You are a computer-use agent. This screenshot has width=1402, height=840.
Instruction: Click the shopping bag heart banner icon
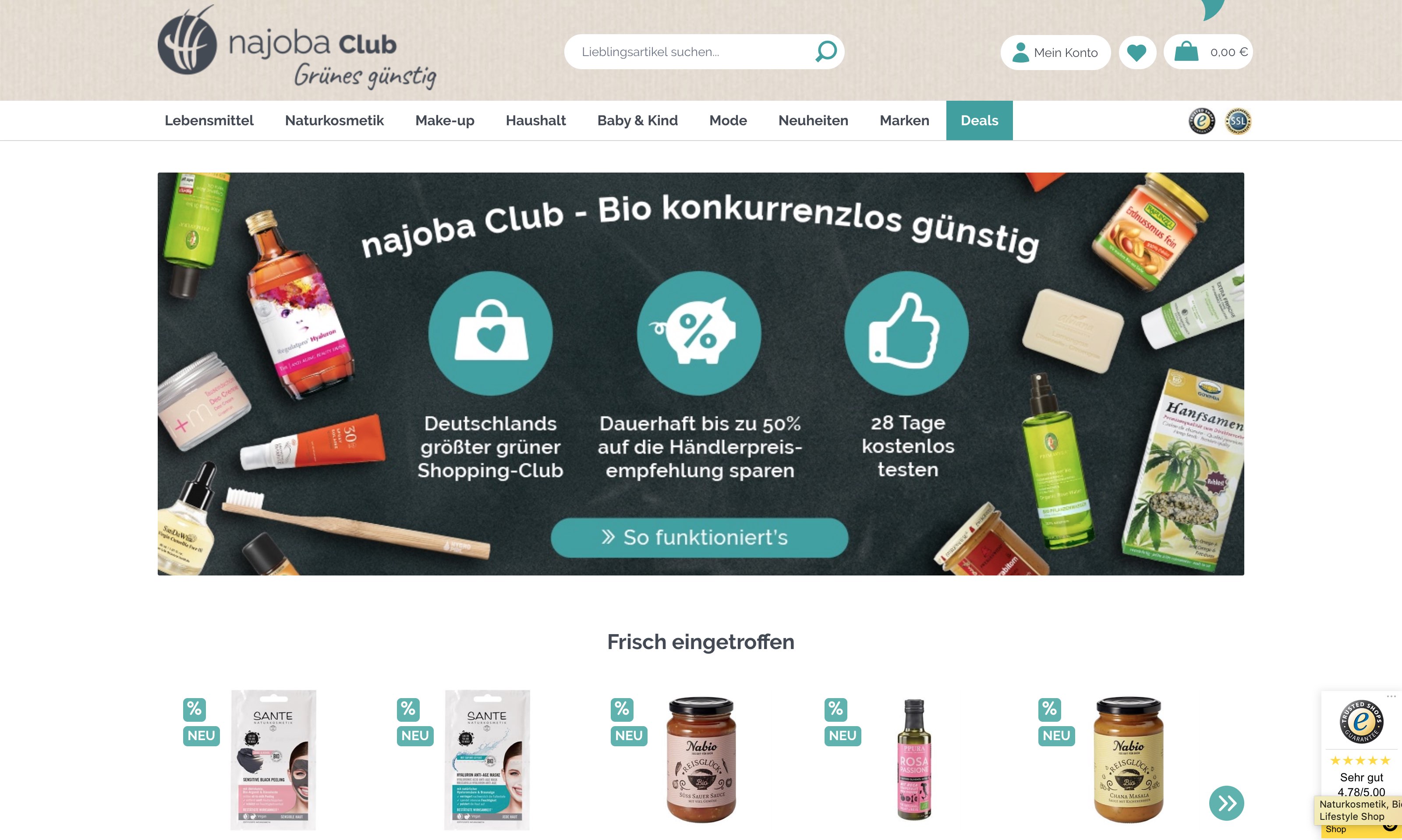(x=490, y=333)
